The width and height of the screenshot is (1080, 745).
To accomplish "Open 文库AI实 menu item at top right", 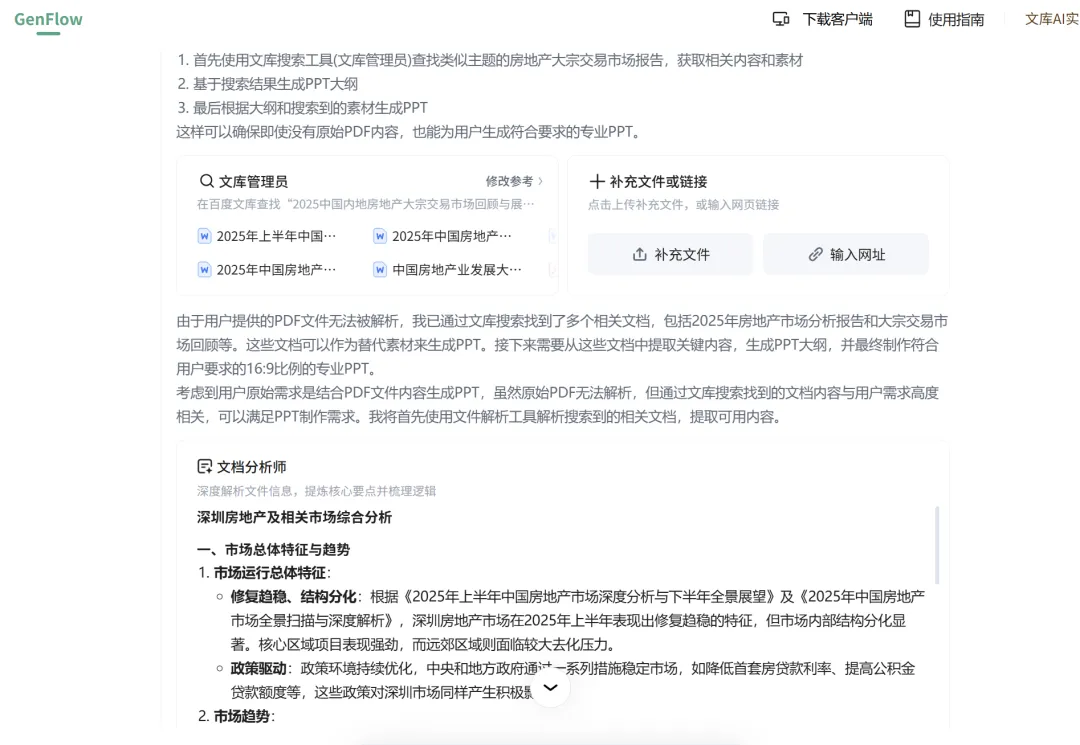I will point(1052,19).
